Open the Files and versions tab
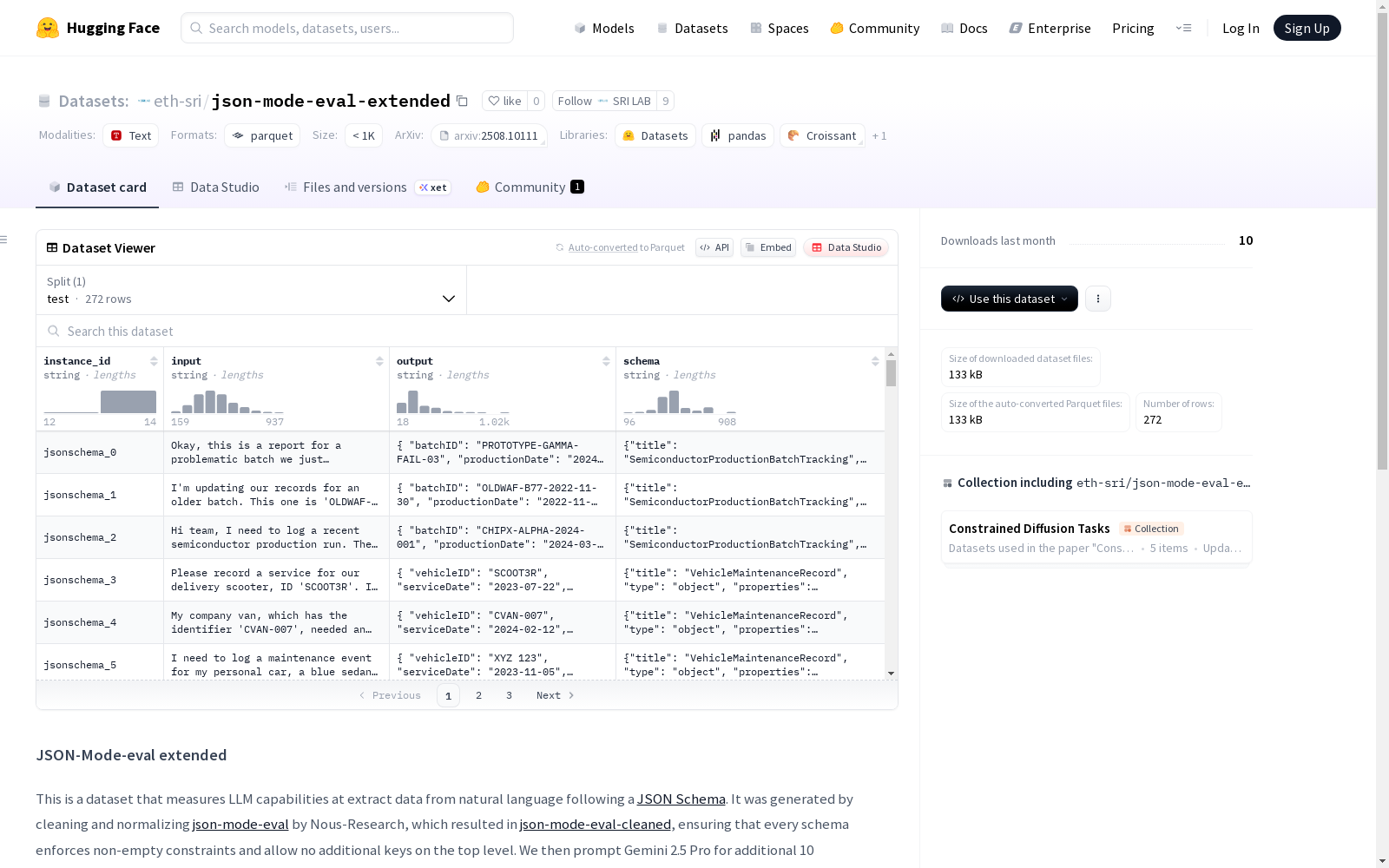This screenshot has width=1389, height=868. click(367, 187)
